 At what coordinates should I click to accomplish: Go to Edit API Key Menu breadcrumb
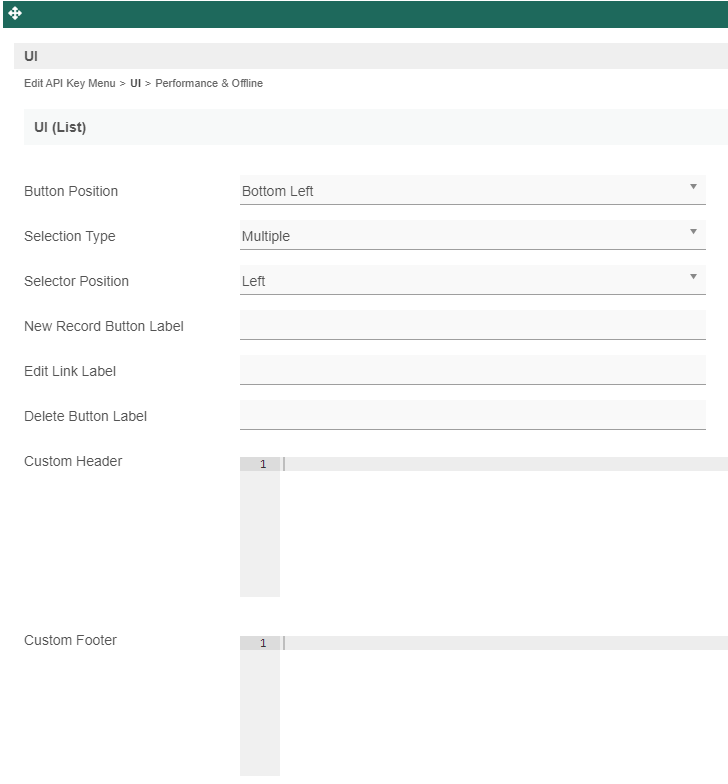[x=70, y=83]
